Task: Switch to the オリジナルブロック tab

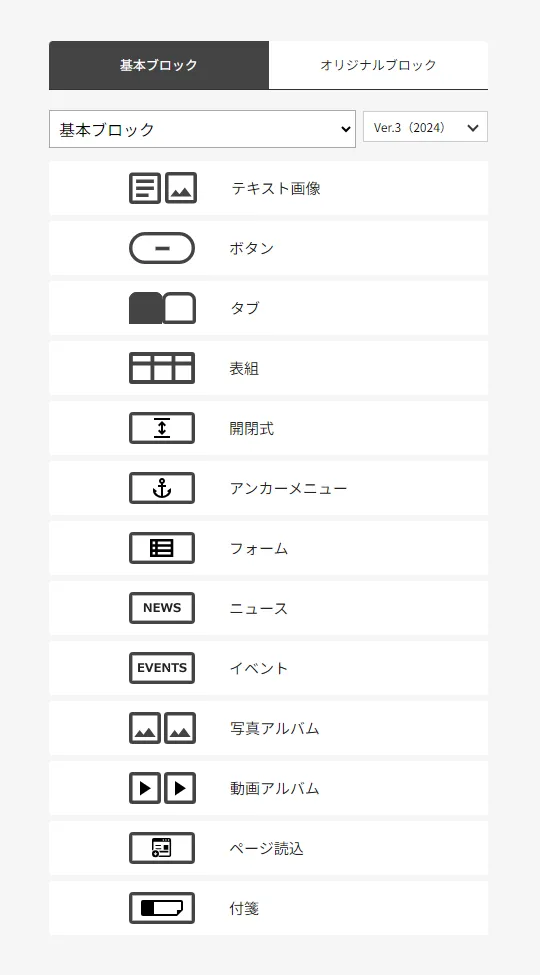Action: click(378, 65)
